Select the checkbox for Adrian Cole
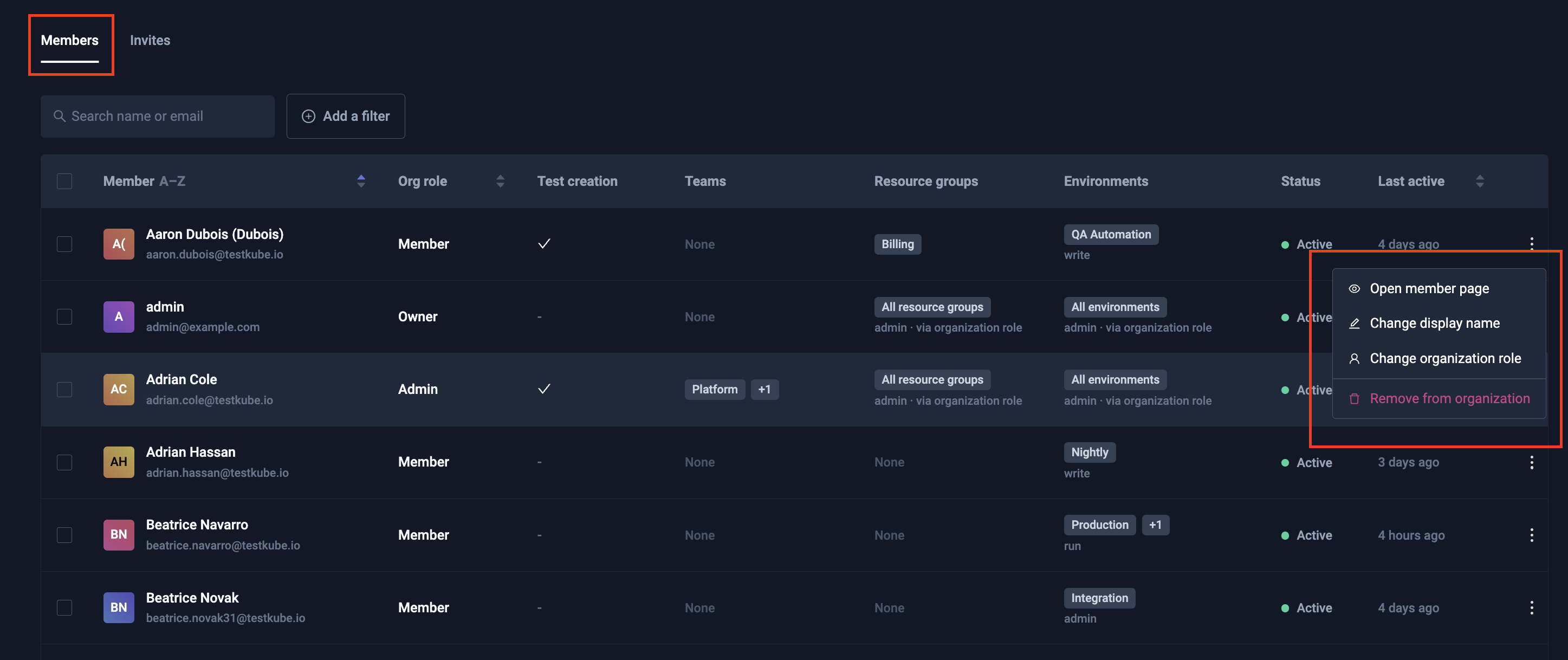Screen dimensions: 1568x660 pyautogui.click(x=64, y=389)
